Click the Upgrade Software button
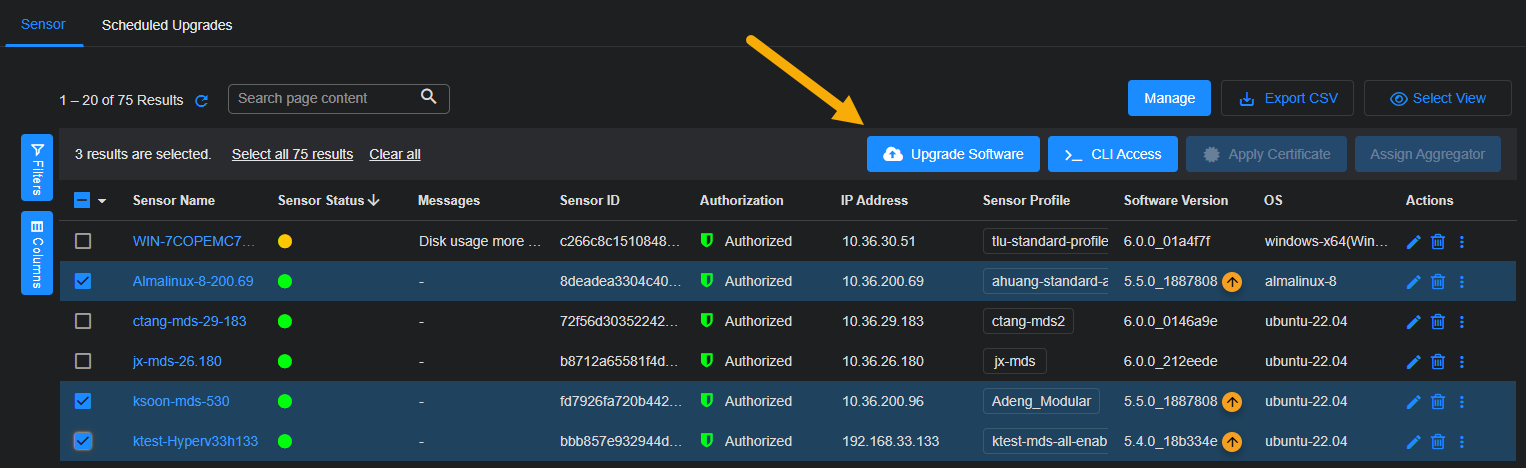The height and width of the screenshot is (468, 1526). coord(953,154)
